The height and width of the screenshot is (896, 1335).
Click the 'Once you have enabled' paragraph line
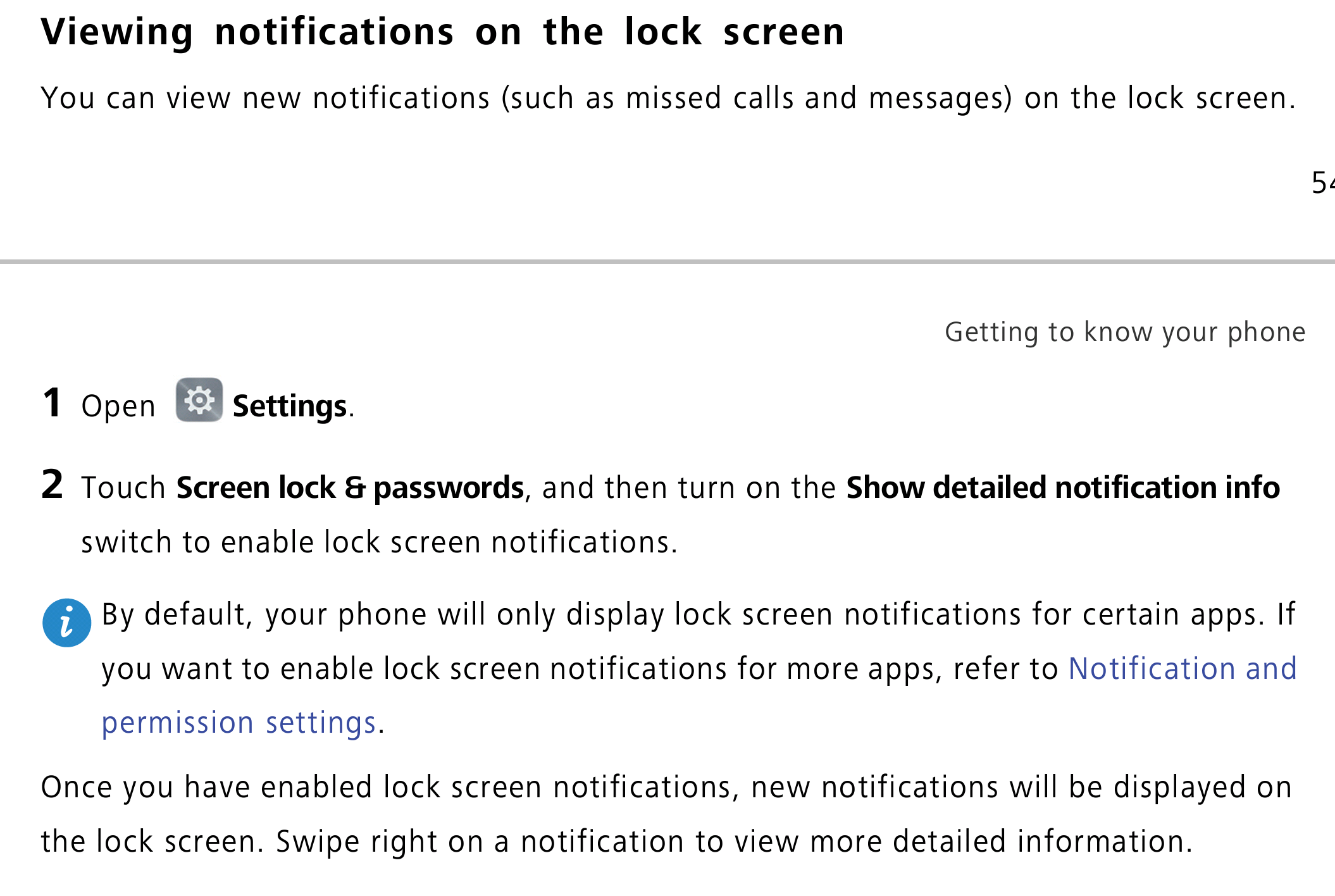pyautogui.click(x=666, y=788)
